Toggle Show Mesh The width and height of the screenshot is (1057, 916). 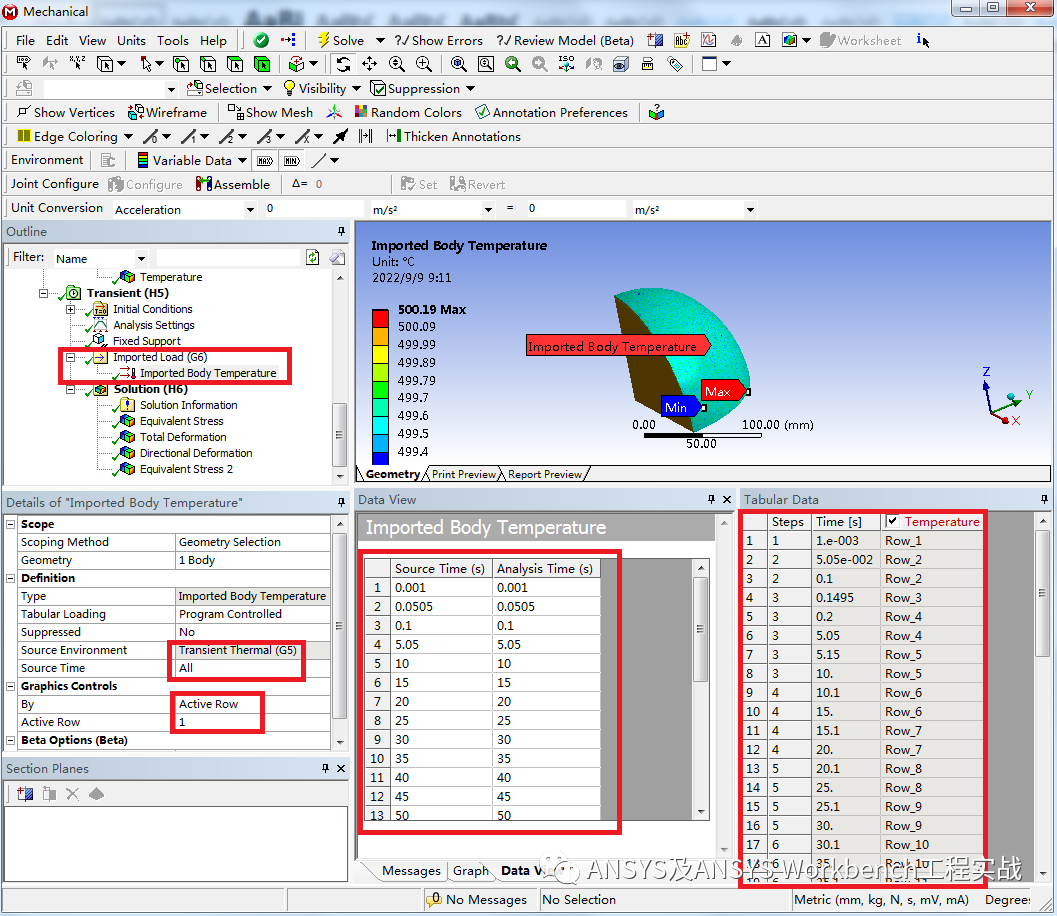coord(270,113)
